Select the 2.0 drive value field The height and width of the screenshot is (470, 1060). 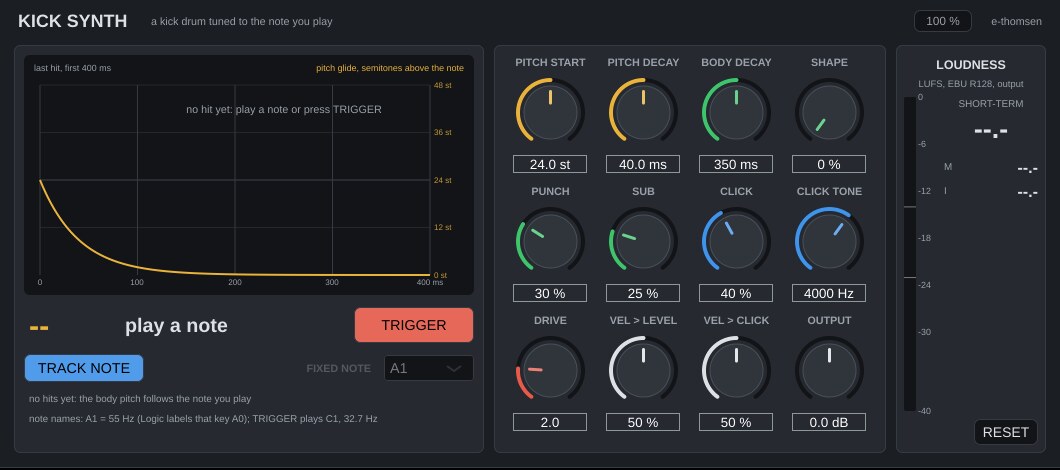550,423
